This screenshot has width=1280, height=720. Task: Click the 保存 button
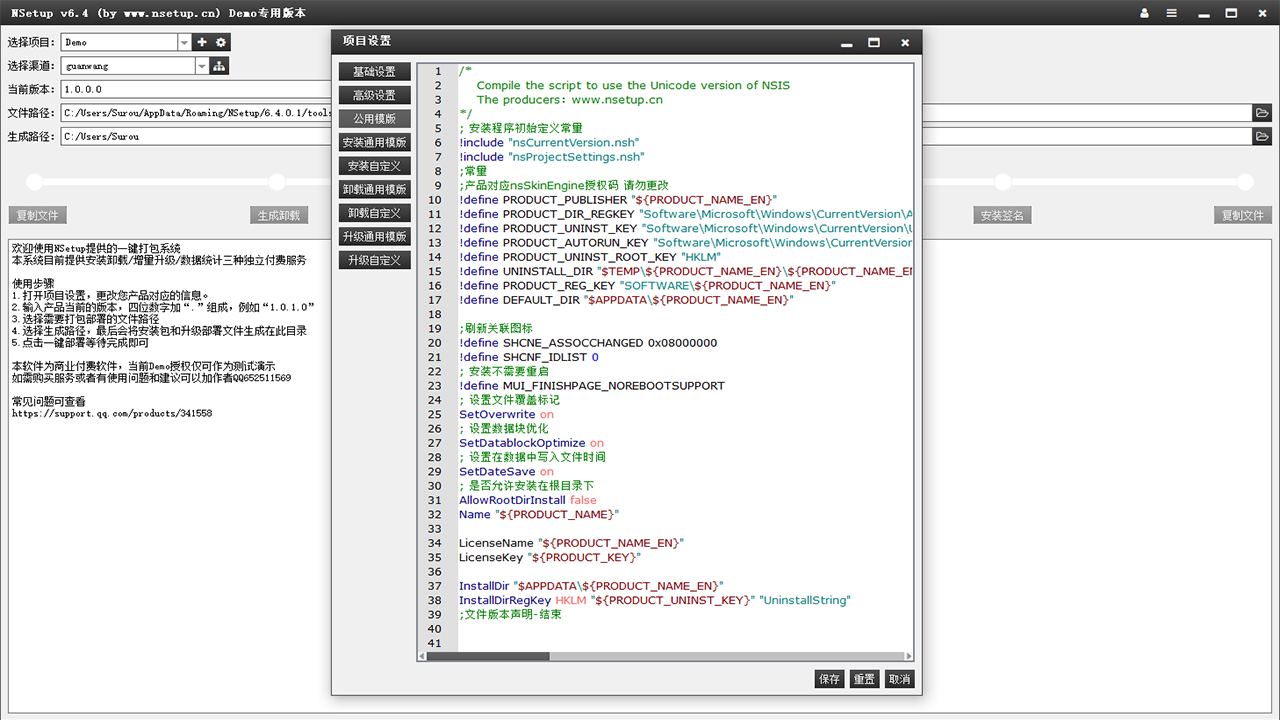[x=829, y=679]
